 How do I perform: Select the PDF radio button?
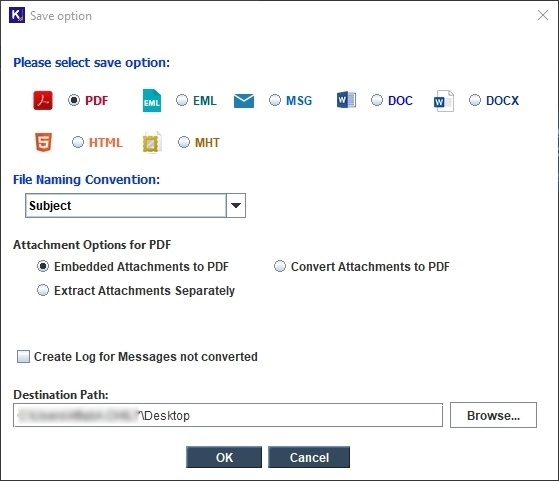pyautogui.click(x=74, y=100)
